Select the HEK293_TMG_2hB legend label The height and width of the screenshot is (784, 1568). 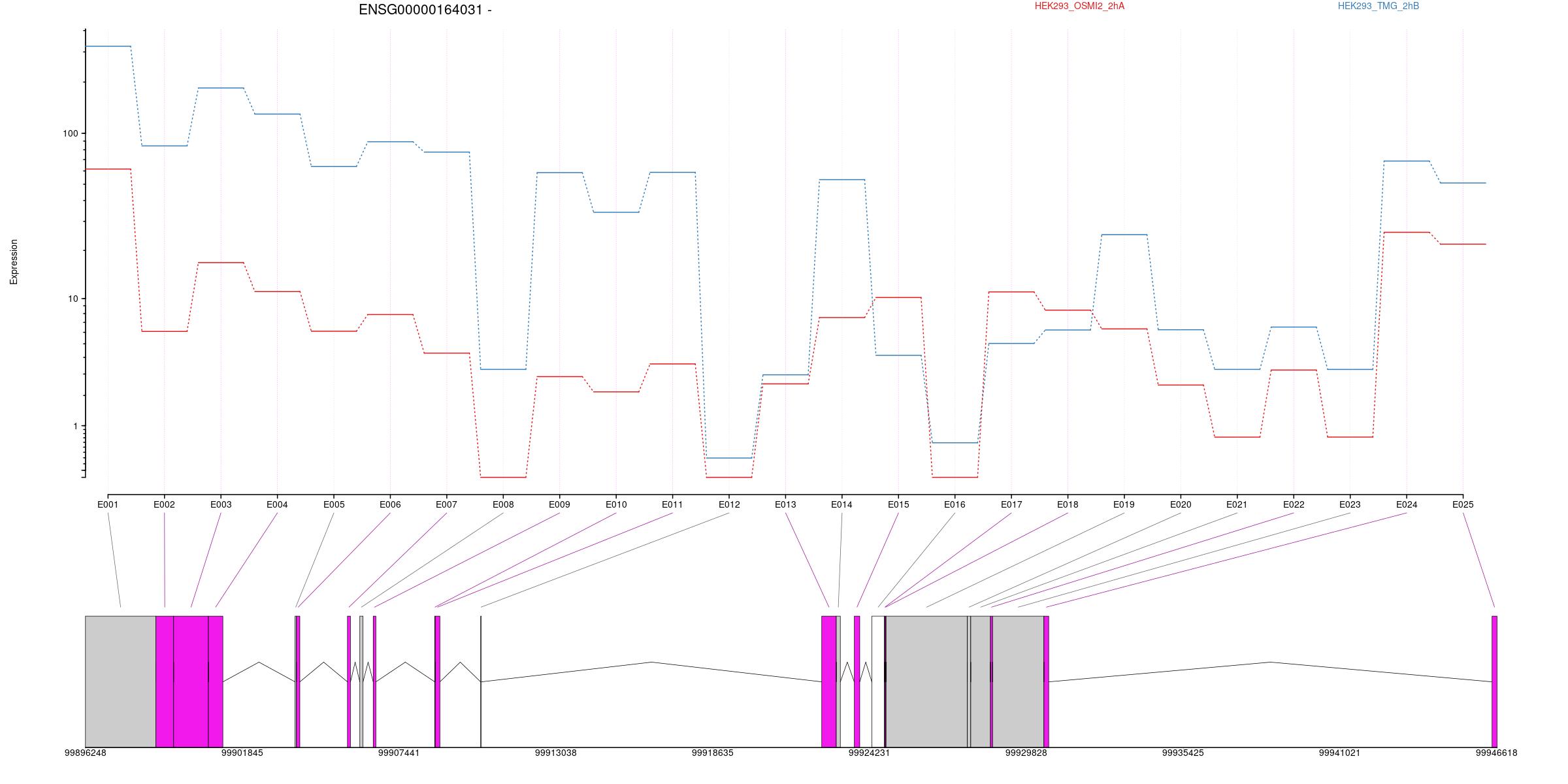point(1379,6)
